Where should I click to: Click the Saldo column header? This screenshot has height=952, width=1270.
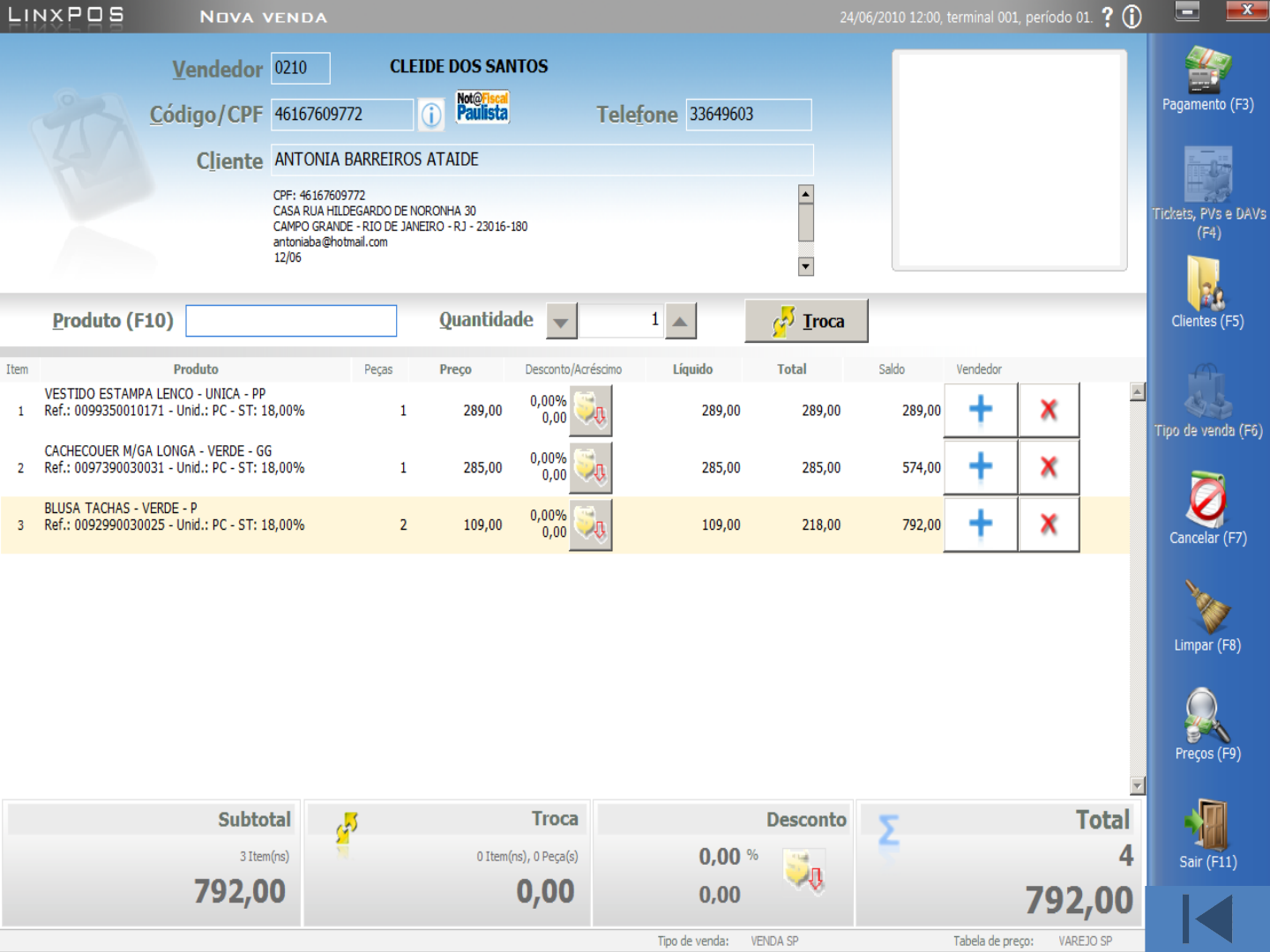point(892,369)
